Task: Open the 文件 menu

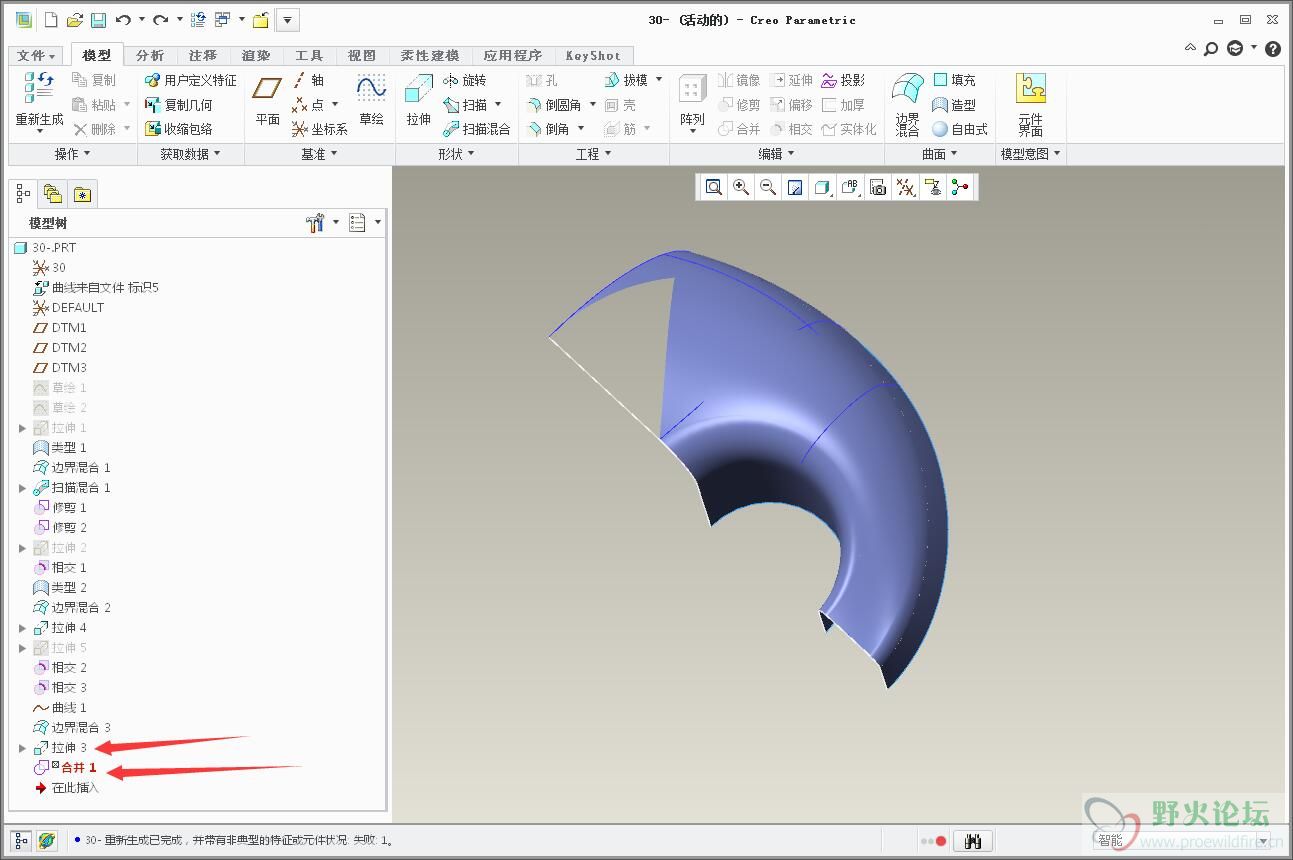Action: [x=37, y=56]
